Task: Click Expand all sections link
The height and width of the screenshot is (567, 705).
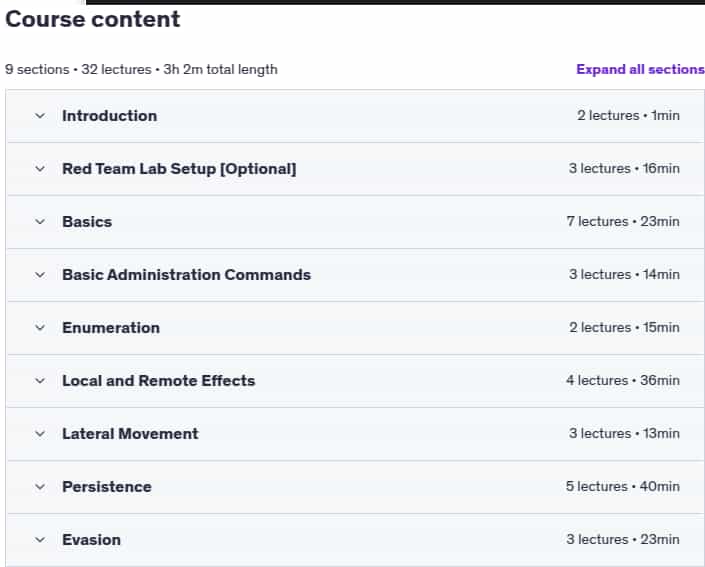Action: pyautogui.click(x=640, y=69)
